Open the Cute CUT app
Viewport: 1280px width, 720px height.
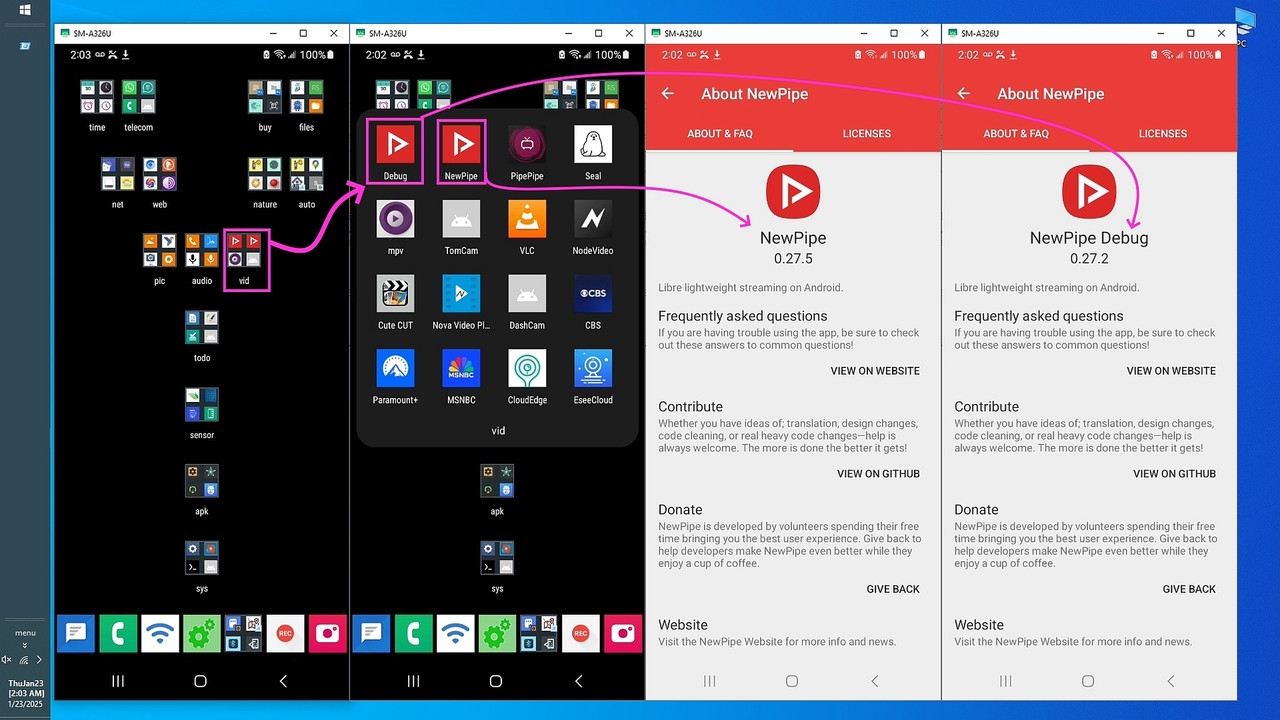pos(395,294)
